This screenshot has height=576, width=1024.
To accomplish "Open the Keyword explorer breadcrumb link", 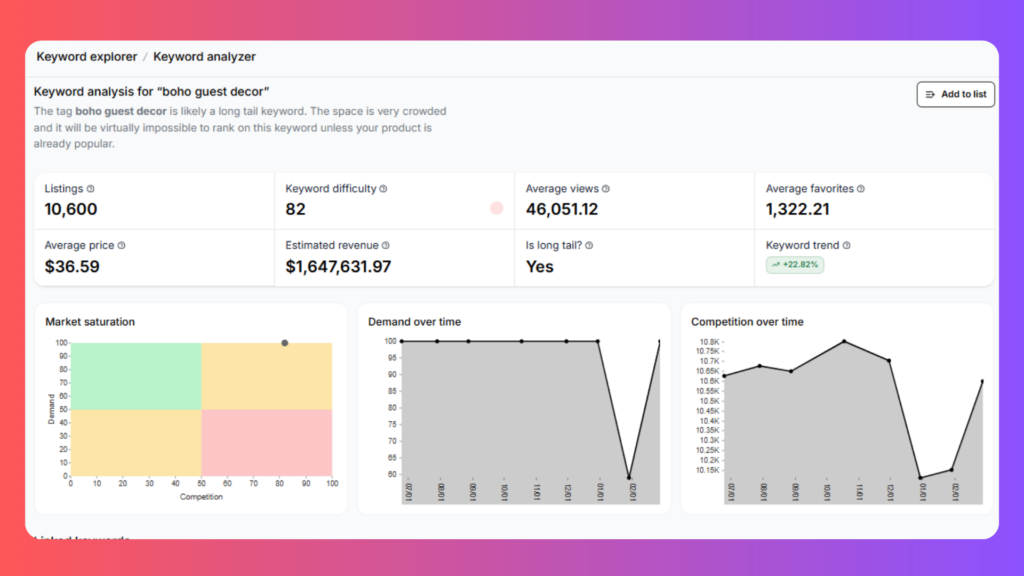I will coord(87,57).
